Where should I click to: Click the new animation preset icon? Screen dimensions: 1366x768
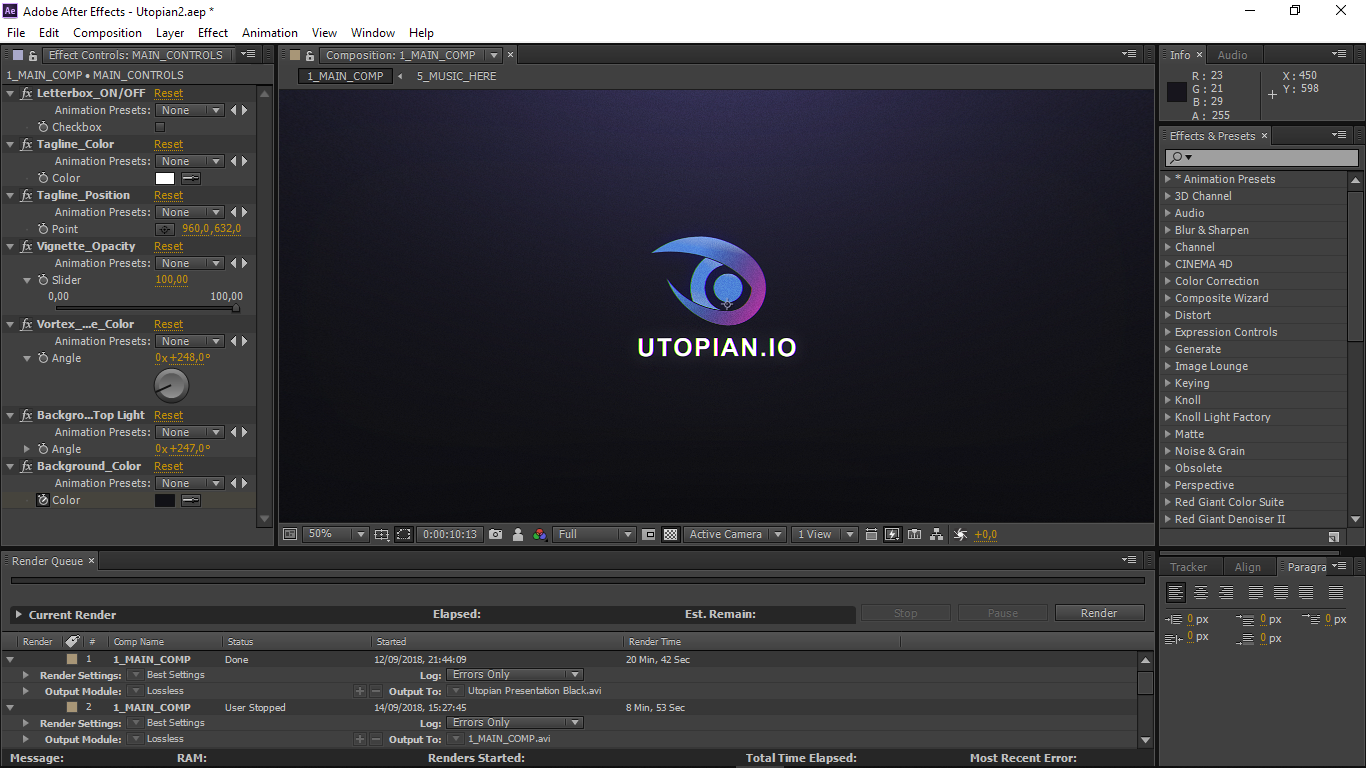click(1334, 537)
